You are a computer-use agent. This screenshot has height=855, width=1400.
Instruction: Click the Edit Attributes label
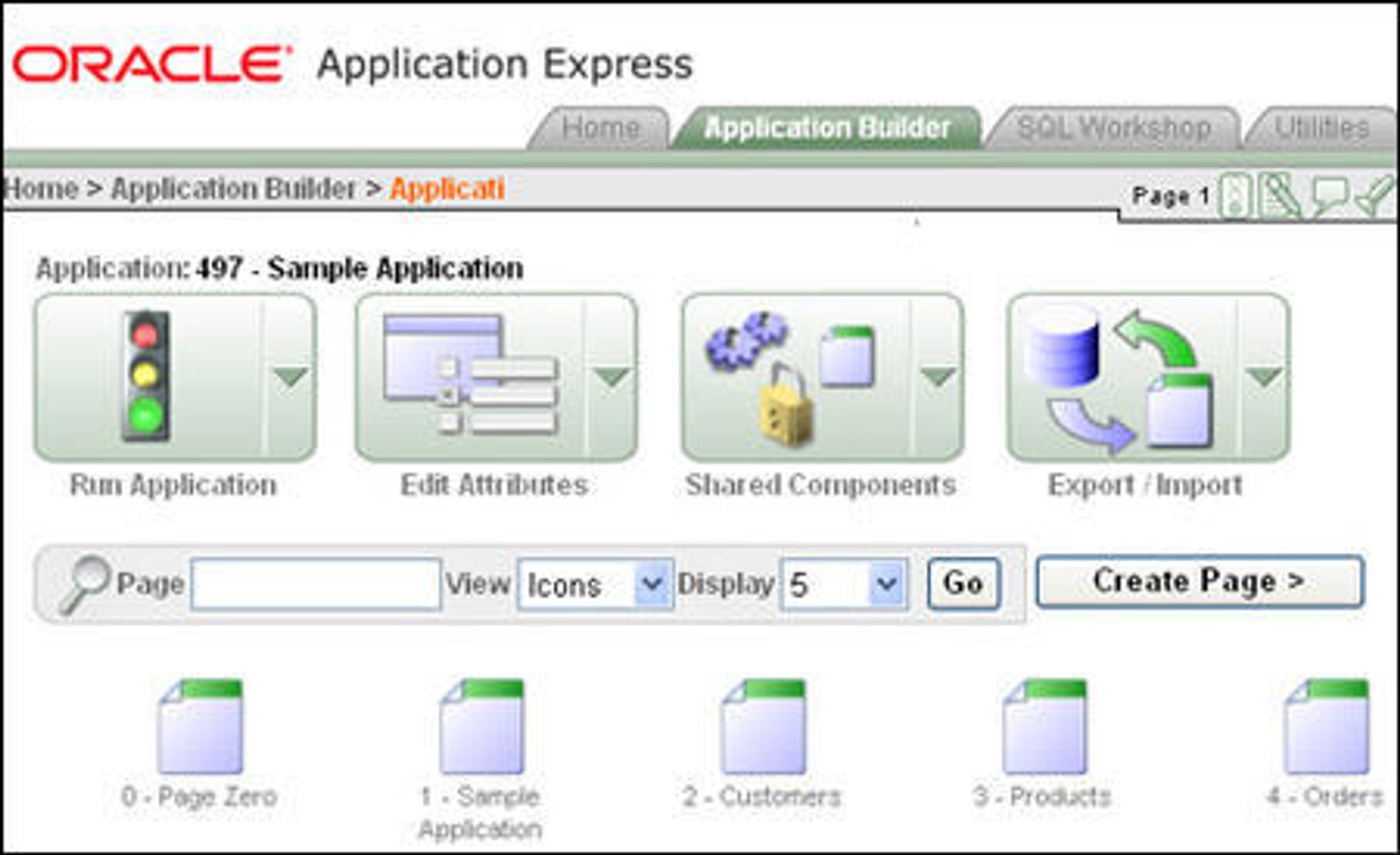493,485
